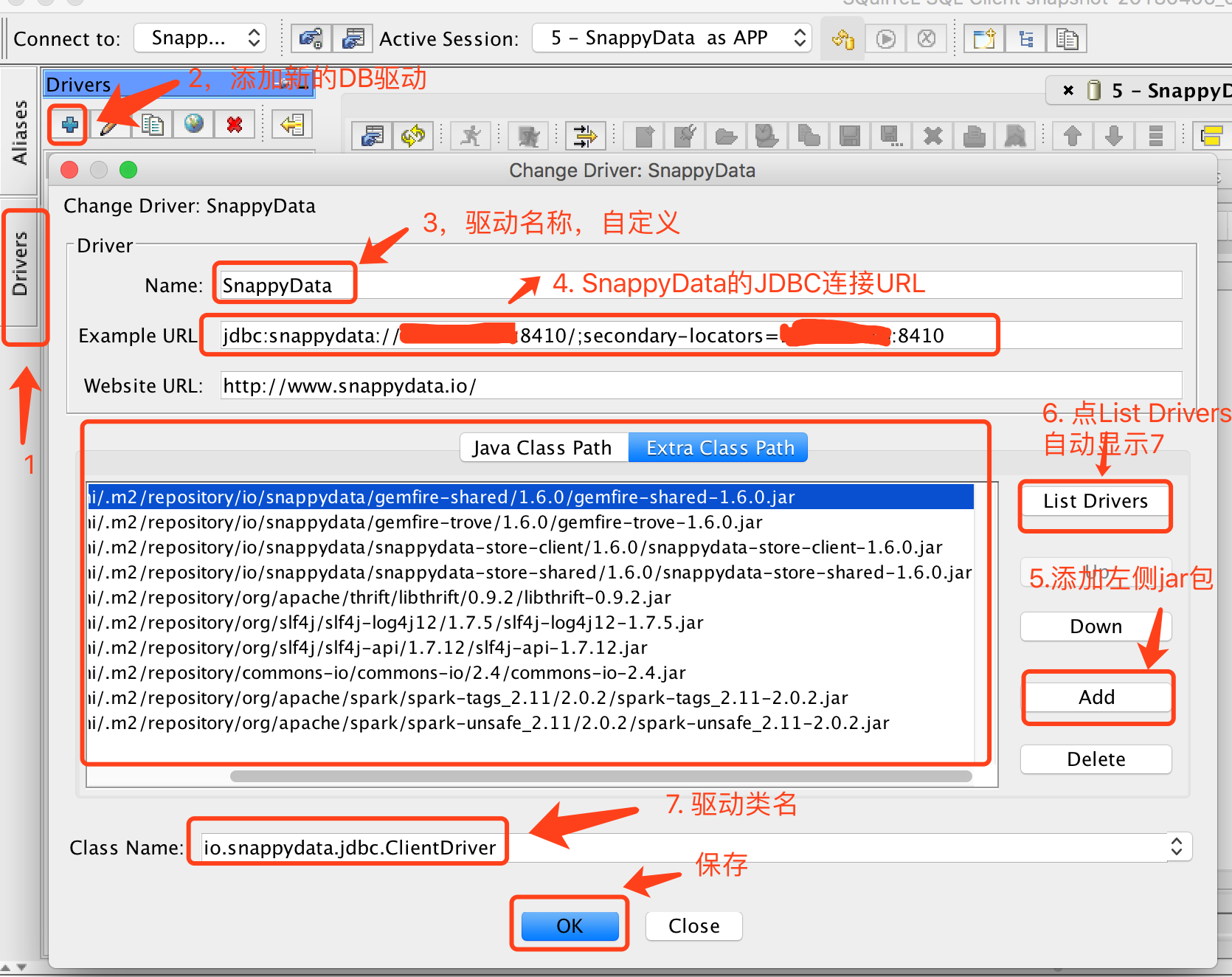Click the yellow-green refresh arrows icon
1232x977 pixels.
pos(413,136)
